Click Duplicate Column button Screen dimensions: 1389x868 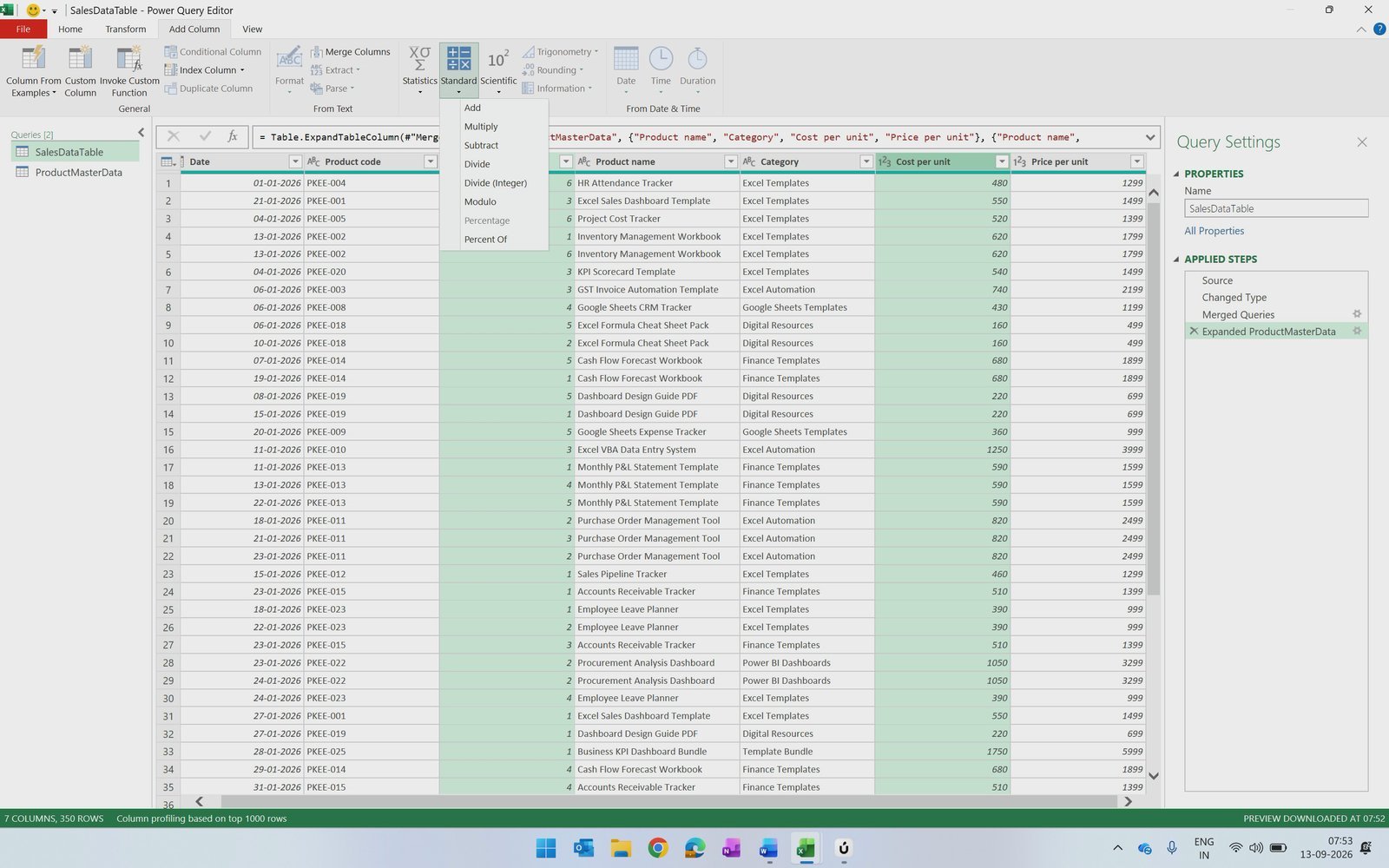pos(208,89)
